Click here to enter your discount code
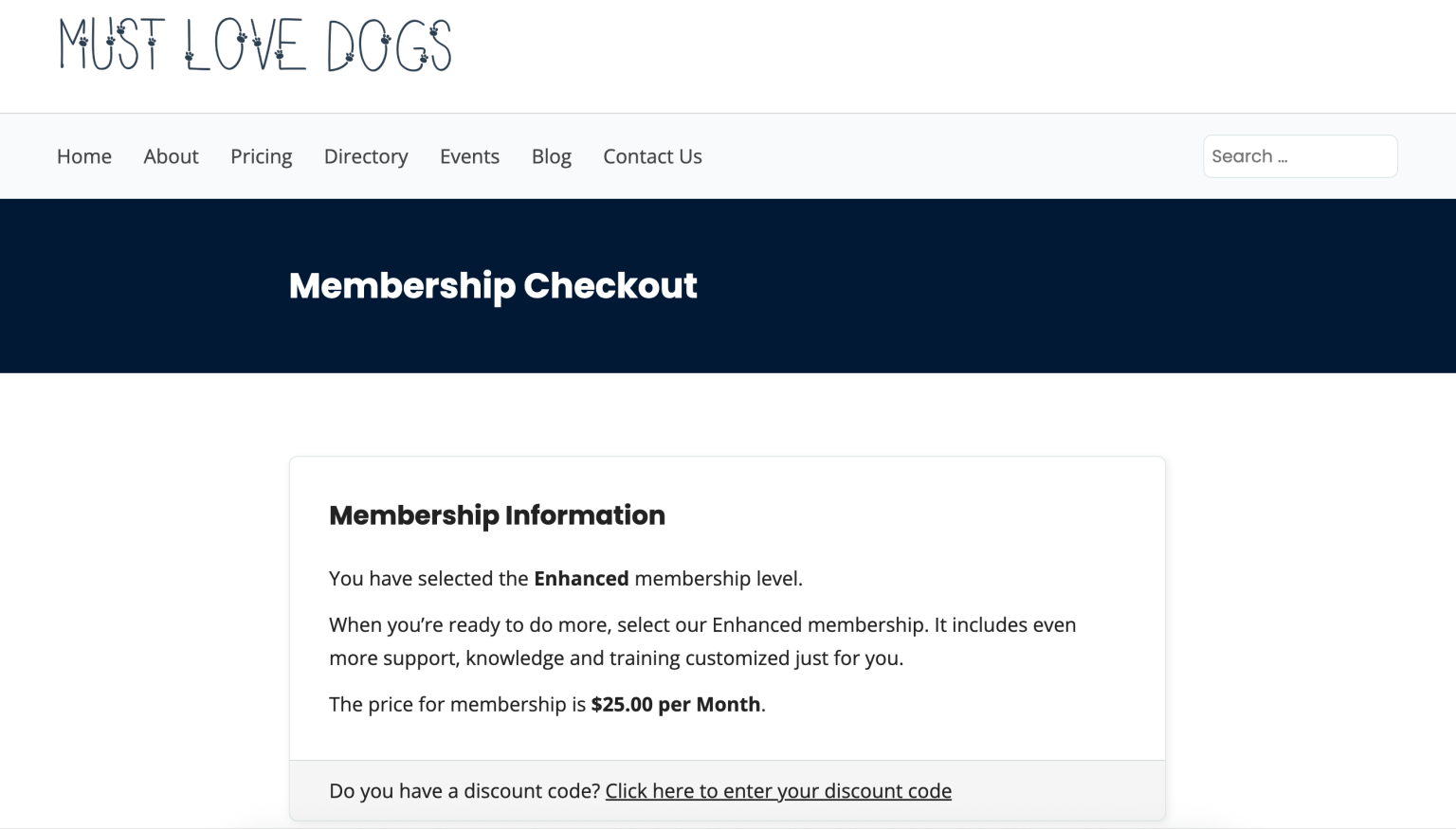 click(777, 790)
